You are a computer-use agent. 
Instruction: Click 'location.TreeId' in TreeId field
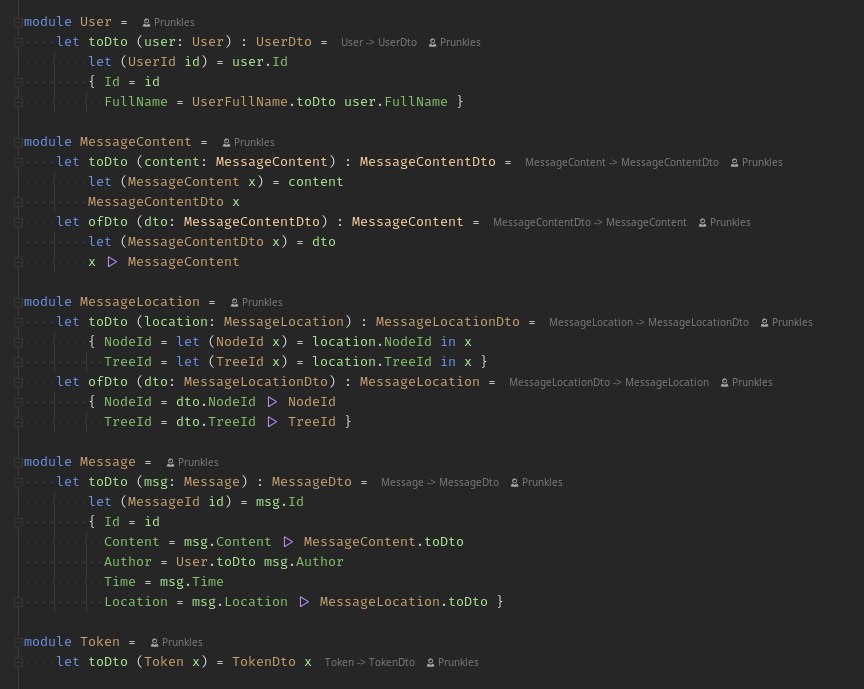click(371, 362)
